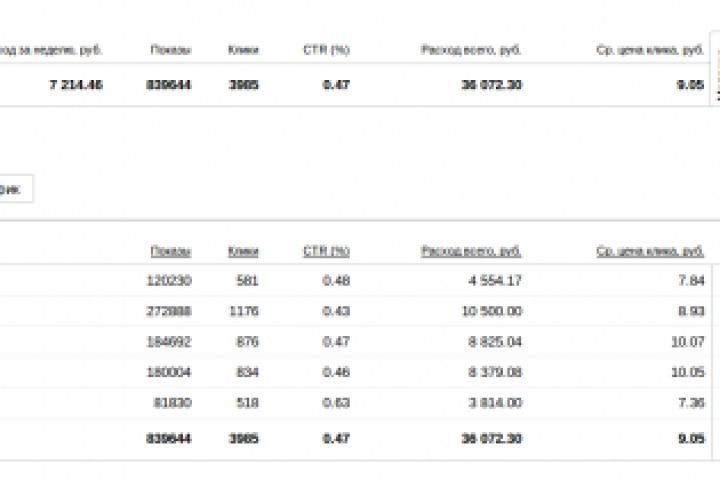The width and height of the screenshot is (720, 480).
Task: Click the 10 500.00 total spend cell
Action: click(490, 311)
